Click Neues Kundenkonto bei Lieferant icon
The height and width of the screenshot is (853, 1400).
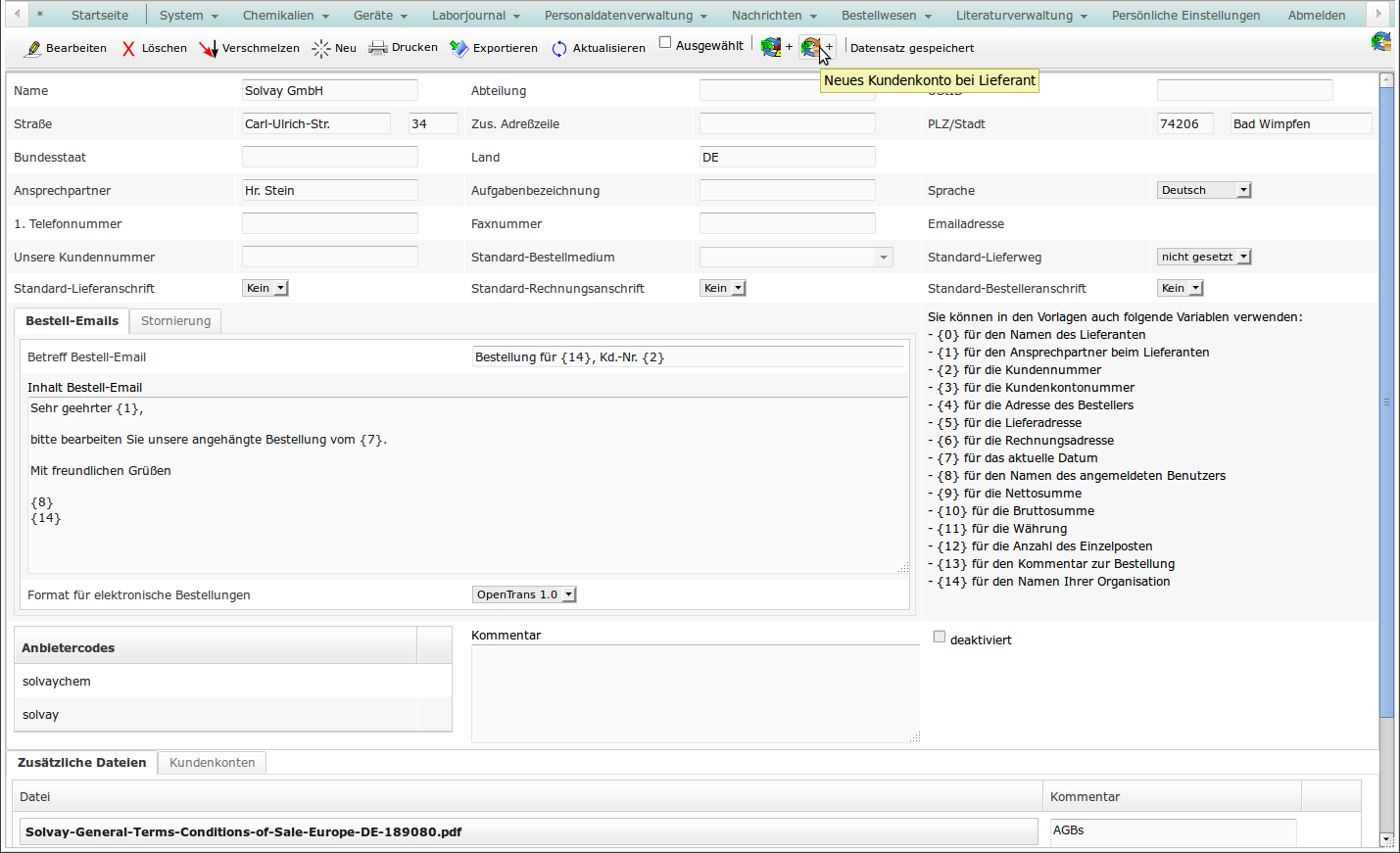pos(811,47)
